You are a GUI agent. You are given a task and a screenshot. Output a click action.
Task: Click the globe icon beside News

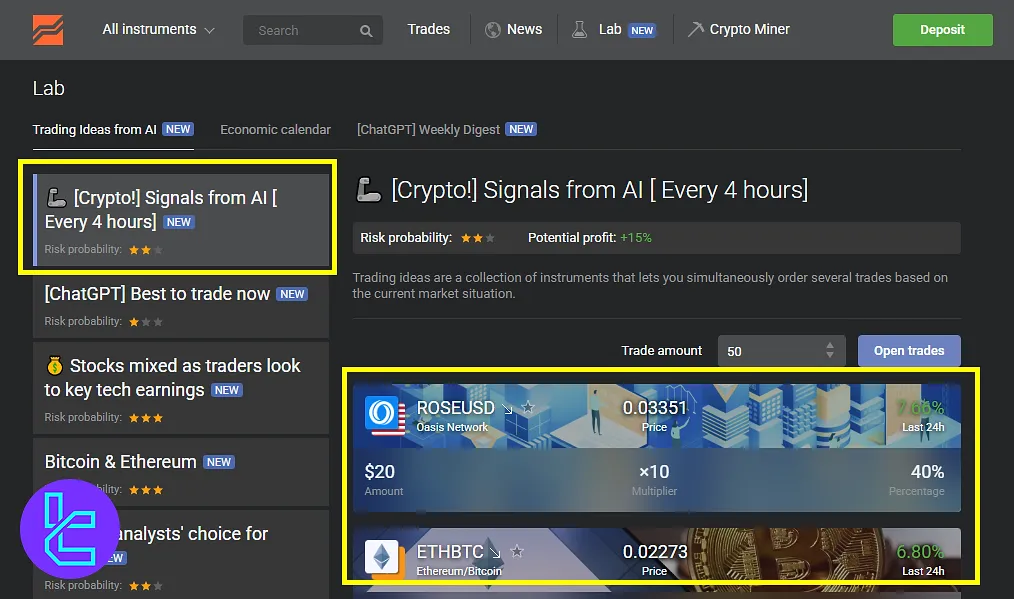[493, 30]
